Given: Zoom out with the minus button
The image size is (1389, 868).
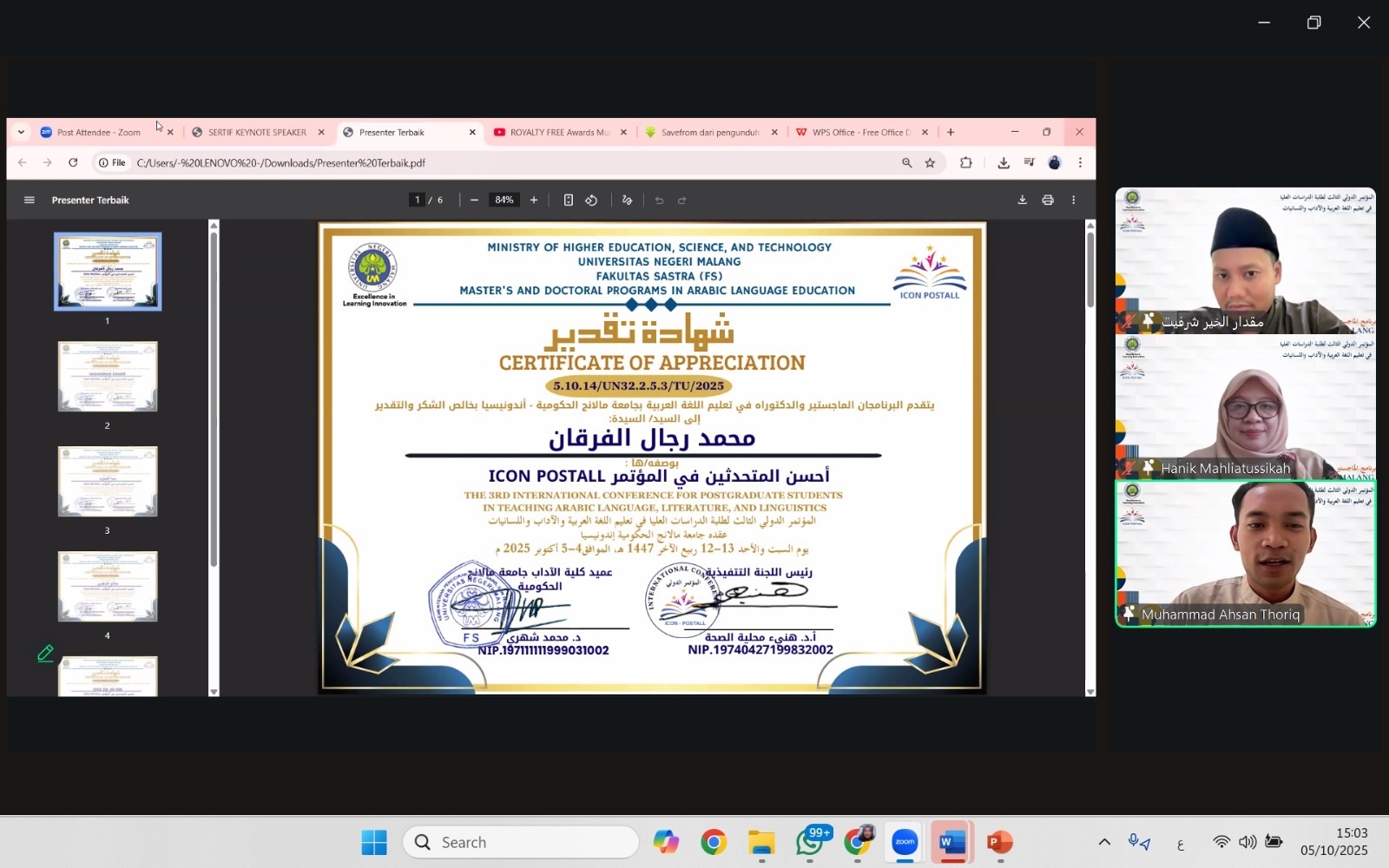Looking at the screenshot, I should [474, 201].
